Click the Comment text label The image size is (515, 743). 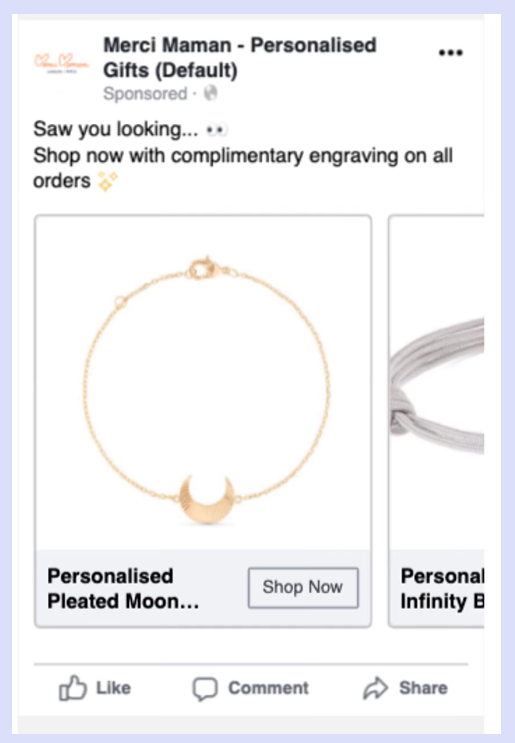click(x=268, y=688)
